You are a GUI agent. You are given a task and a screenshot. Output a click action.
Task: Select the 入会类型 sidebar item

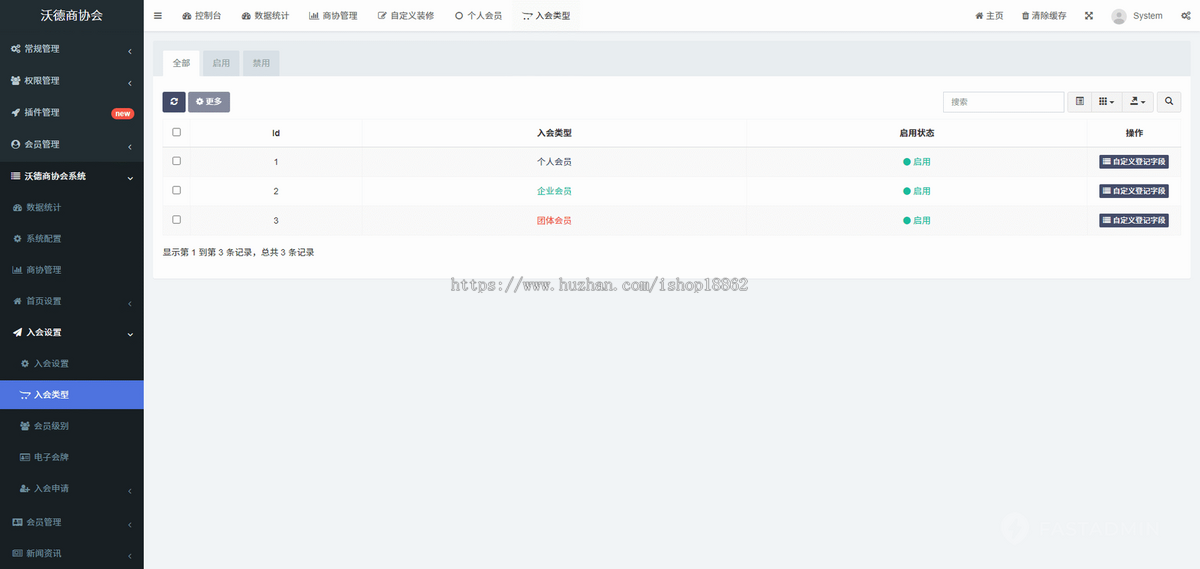[72, 395]
